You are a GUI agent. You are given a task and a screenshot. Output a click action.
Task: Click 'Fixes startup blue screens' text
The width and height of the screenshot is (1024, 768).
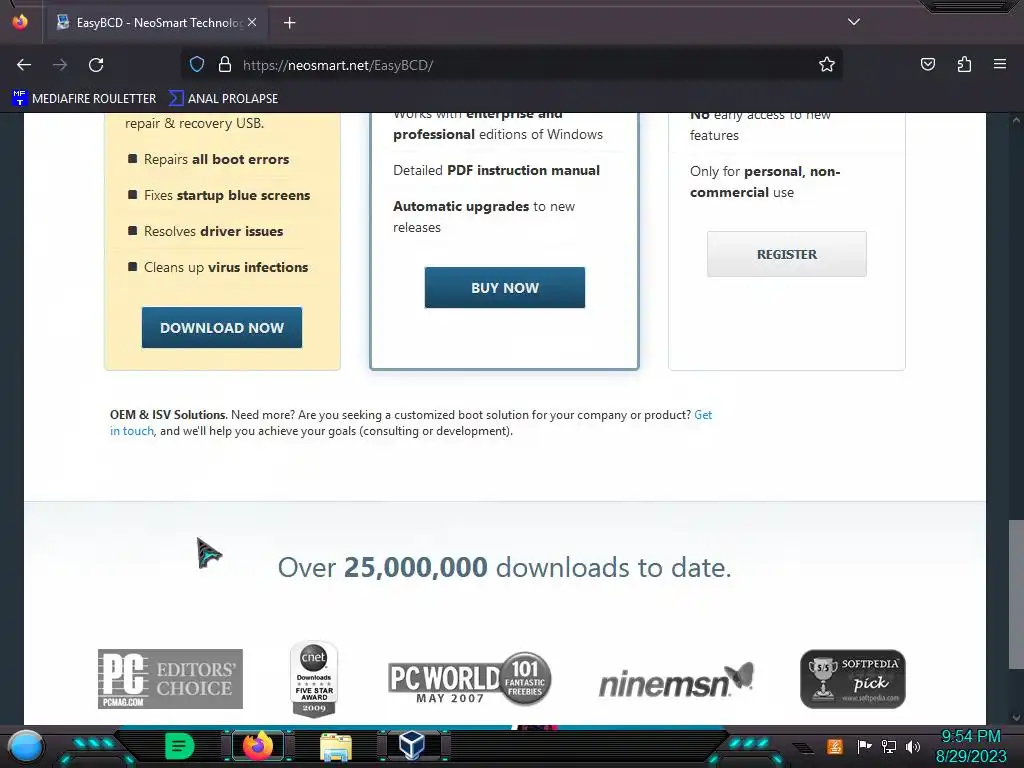[x=227, y=195]
